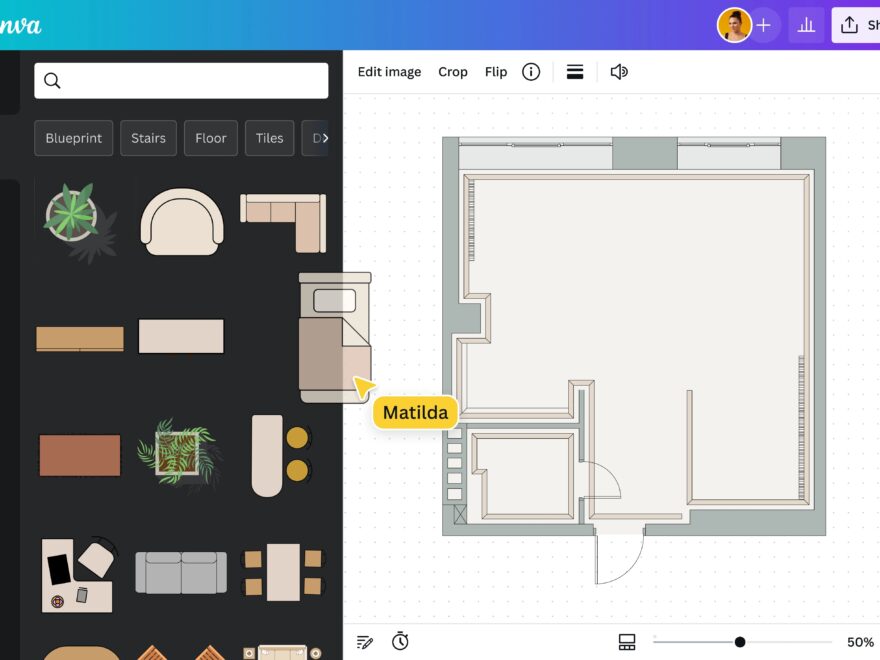Click the insights chart icon in the header
Image resolution: width=880 pixels, height=660 pixels.
click(806, 25)
